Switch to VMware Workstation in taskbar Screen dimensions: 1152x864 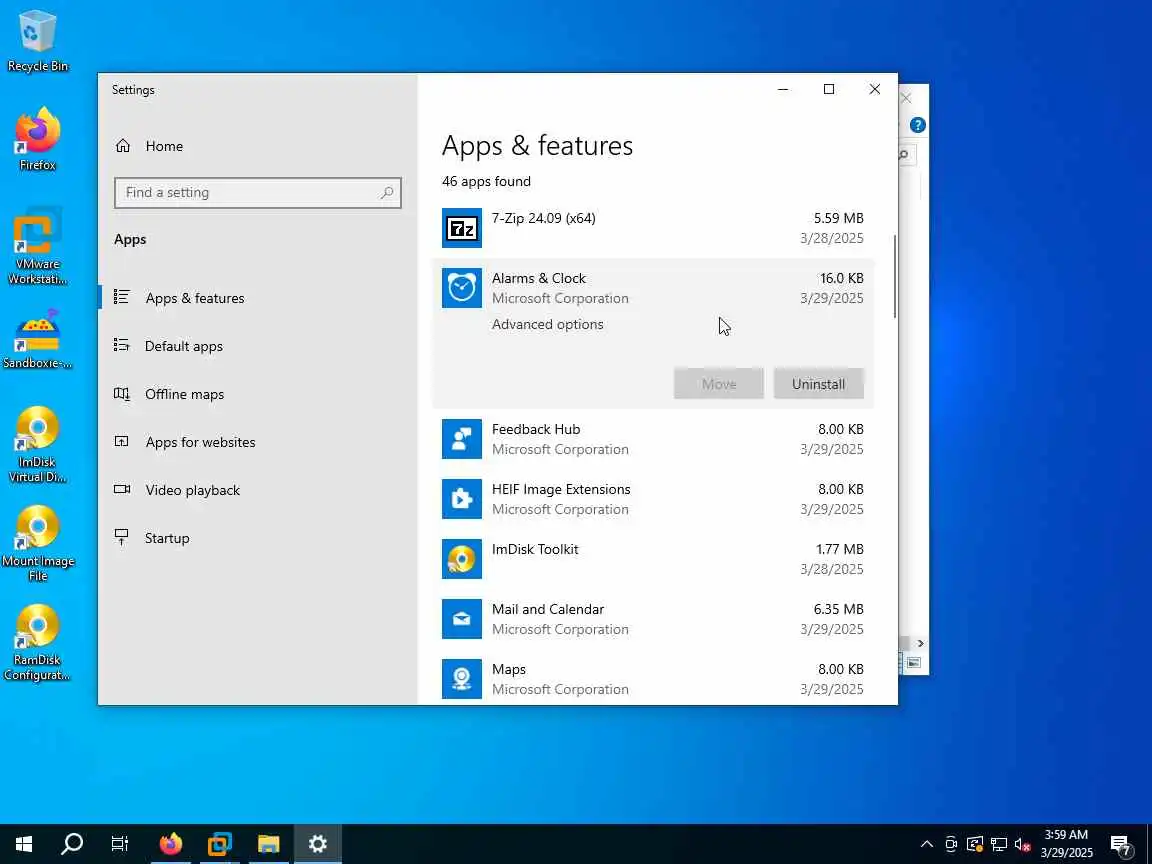(x=220, y=843)
